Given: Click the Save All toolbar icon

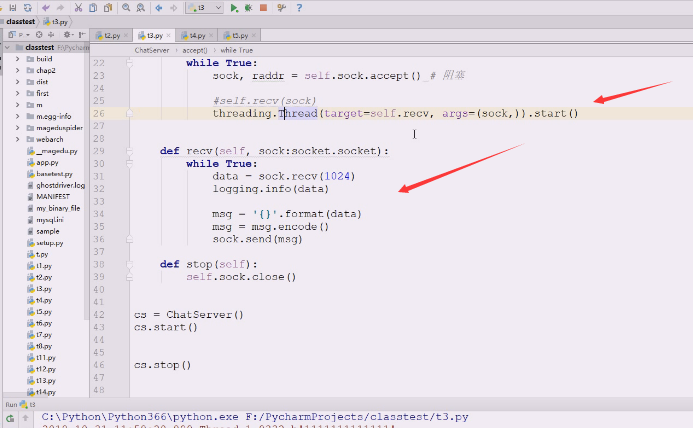Looking at the screenshot, I should point(13,8).
